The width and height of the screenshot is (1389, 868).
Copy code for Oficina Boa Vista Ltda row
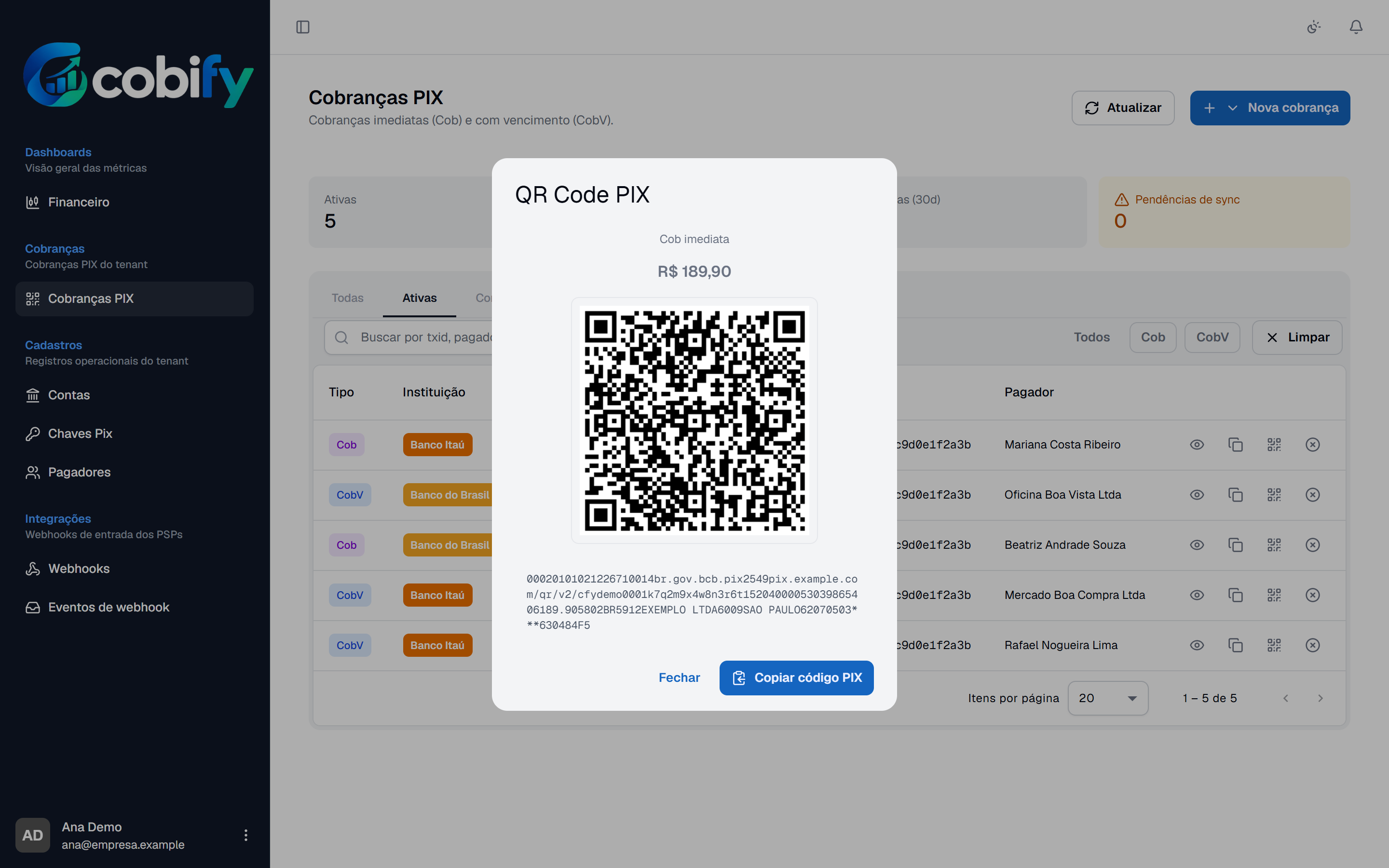click(x=1235, y=494)
